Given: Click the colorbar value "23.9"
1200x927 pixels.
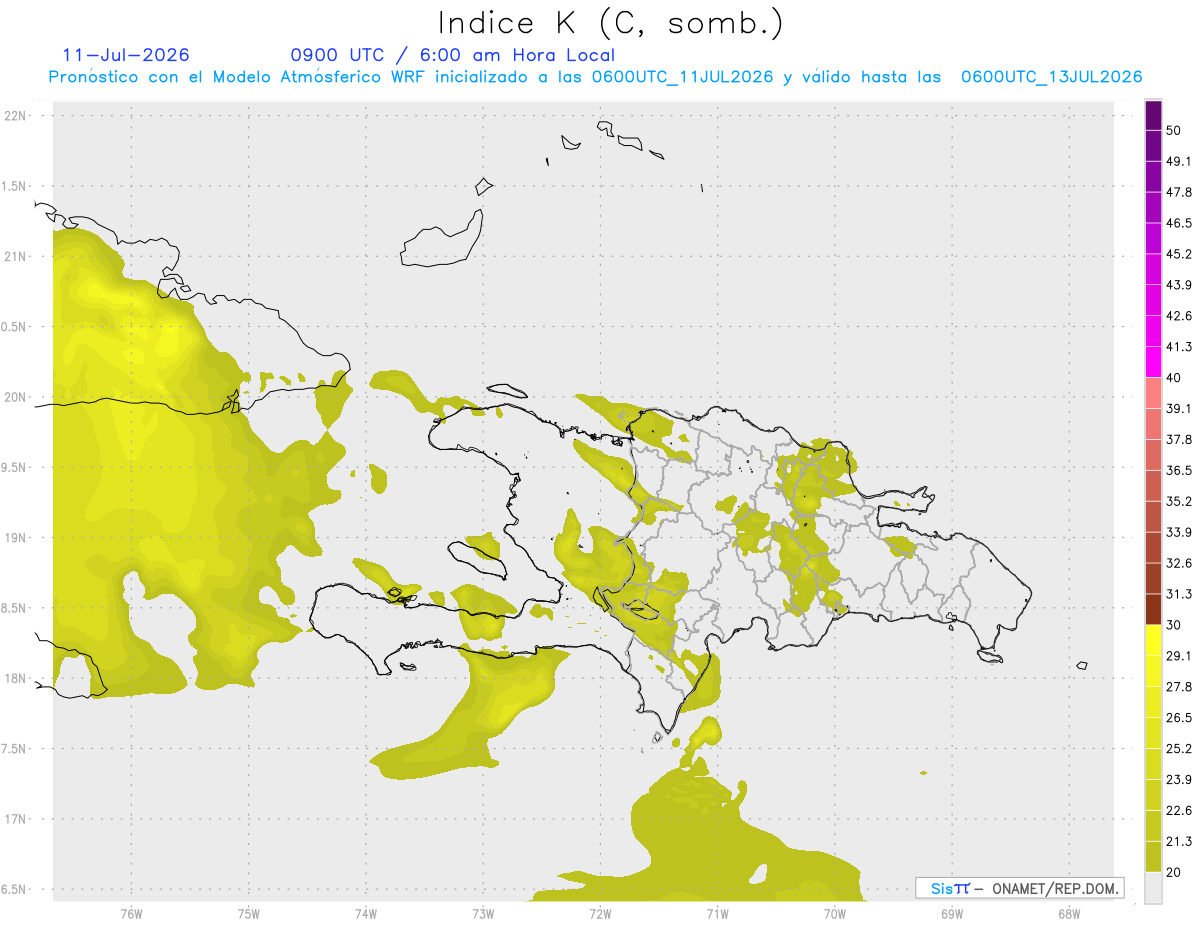Looking at the screenshot, I should 1179,780.
